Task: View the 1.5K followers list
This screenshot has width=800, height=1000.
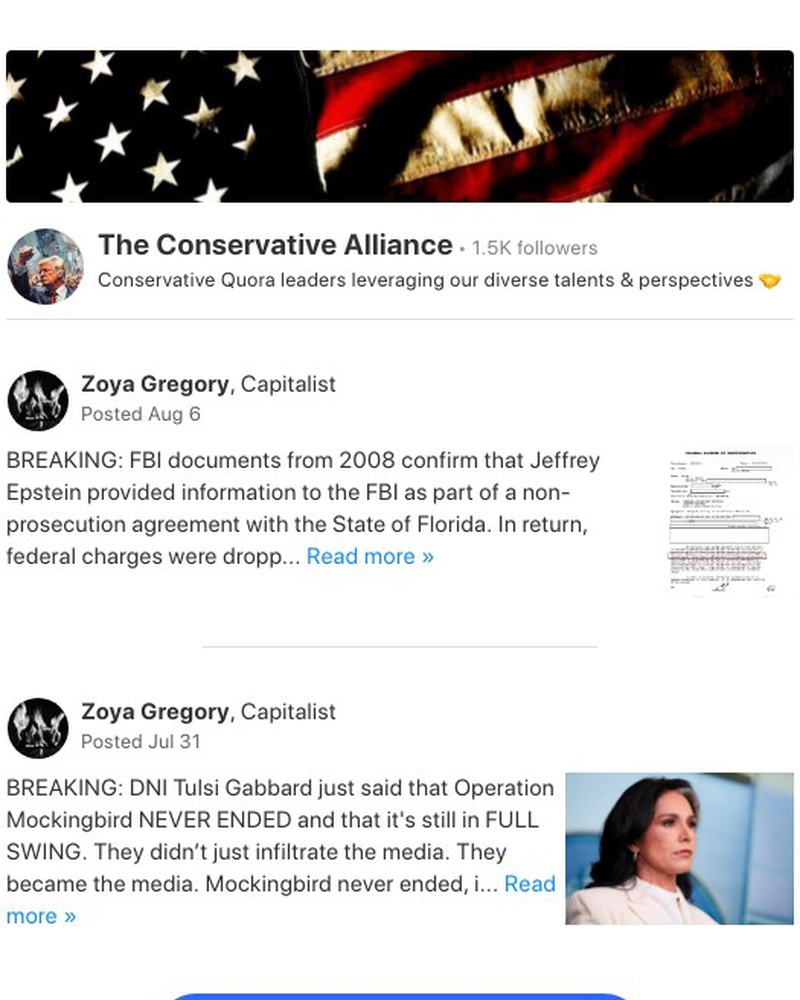Action: [x=535, y=248]
